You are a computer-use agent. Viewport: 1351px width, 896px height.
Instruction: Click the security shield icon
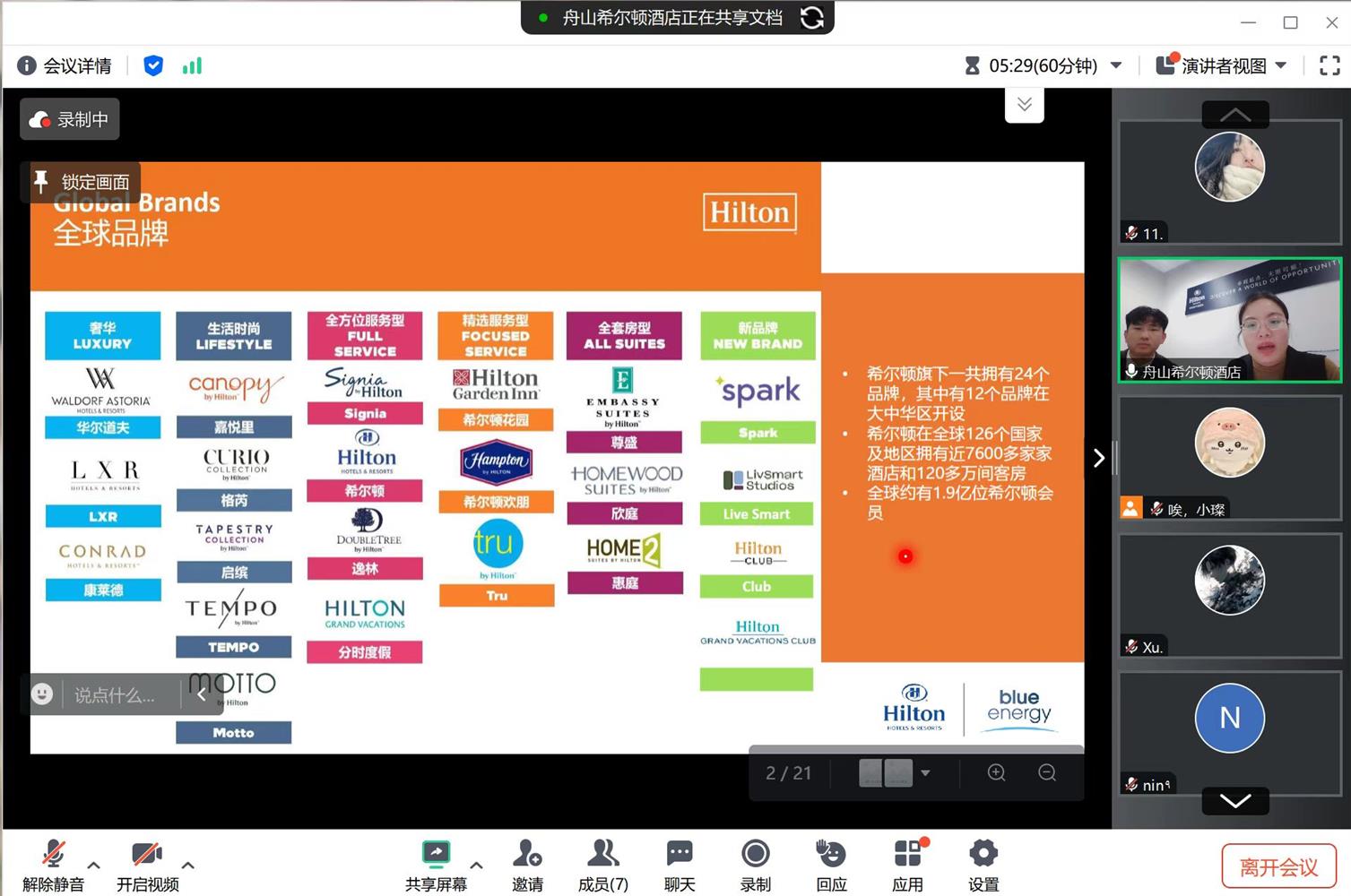(x=153, y=65)
